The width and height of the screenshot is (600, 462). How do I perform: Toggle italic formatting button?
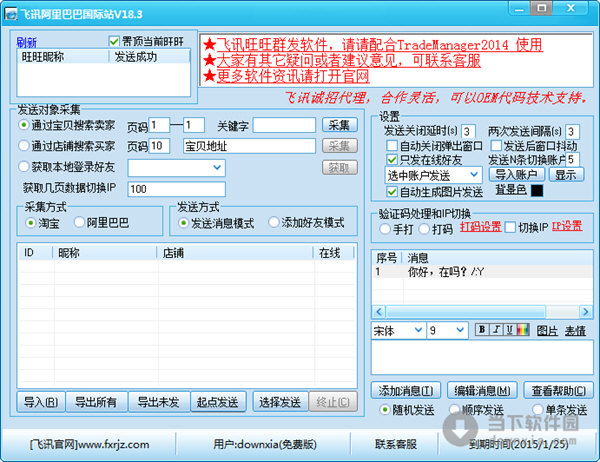pyautogui.click(x=496, y=330)
